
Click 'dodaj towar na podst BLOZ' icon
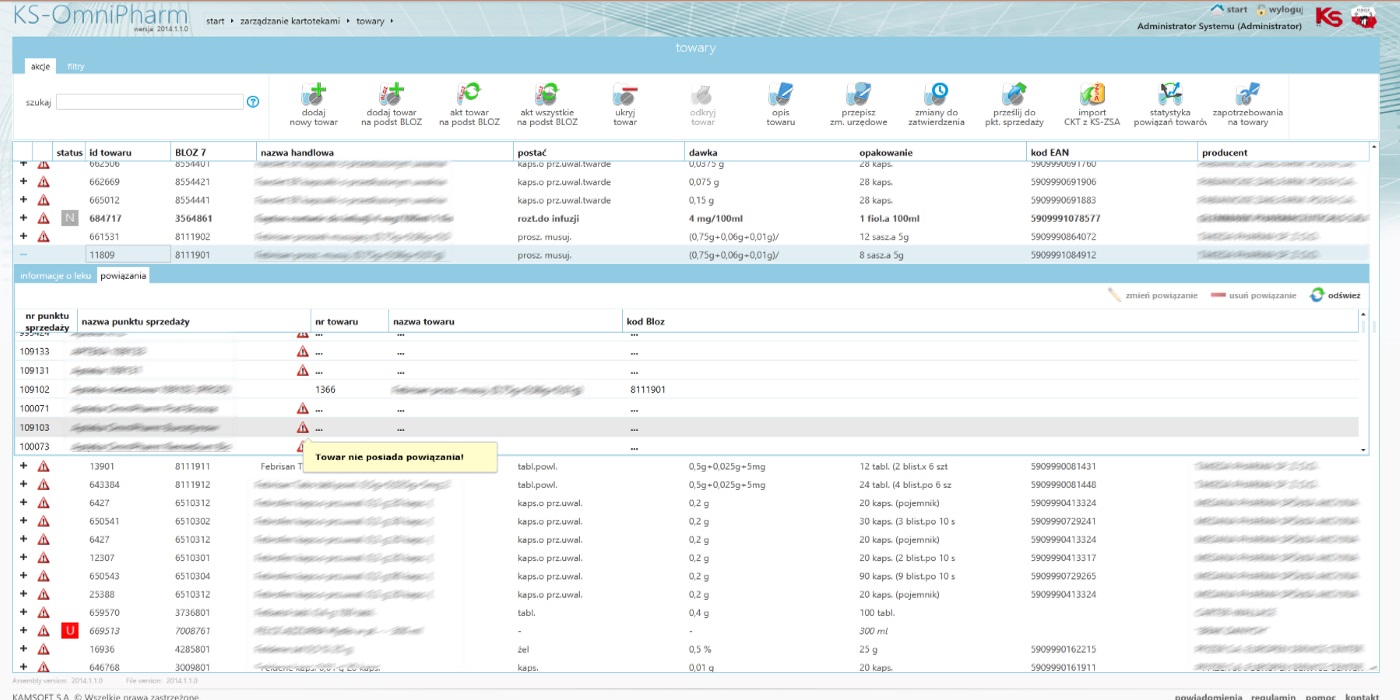[x=391, y=95]
